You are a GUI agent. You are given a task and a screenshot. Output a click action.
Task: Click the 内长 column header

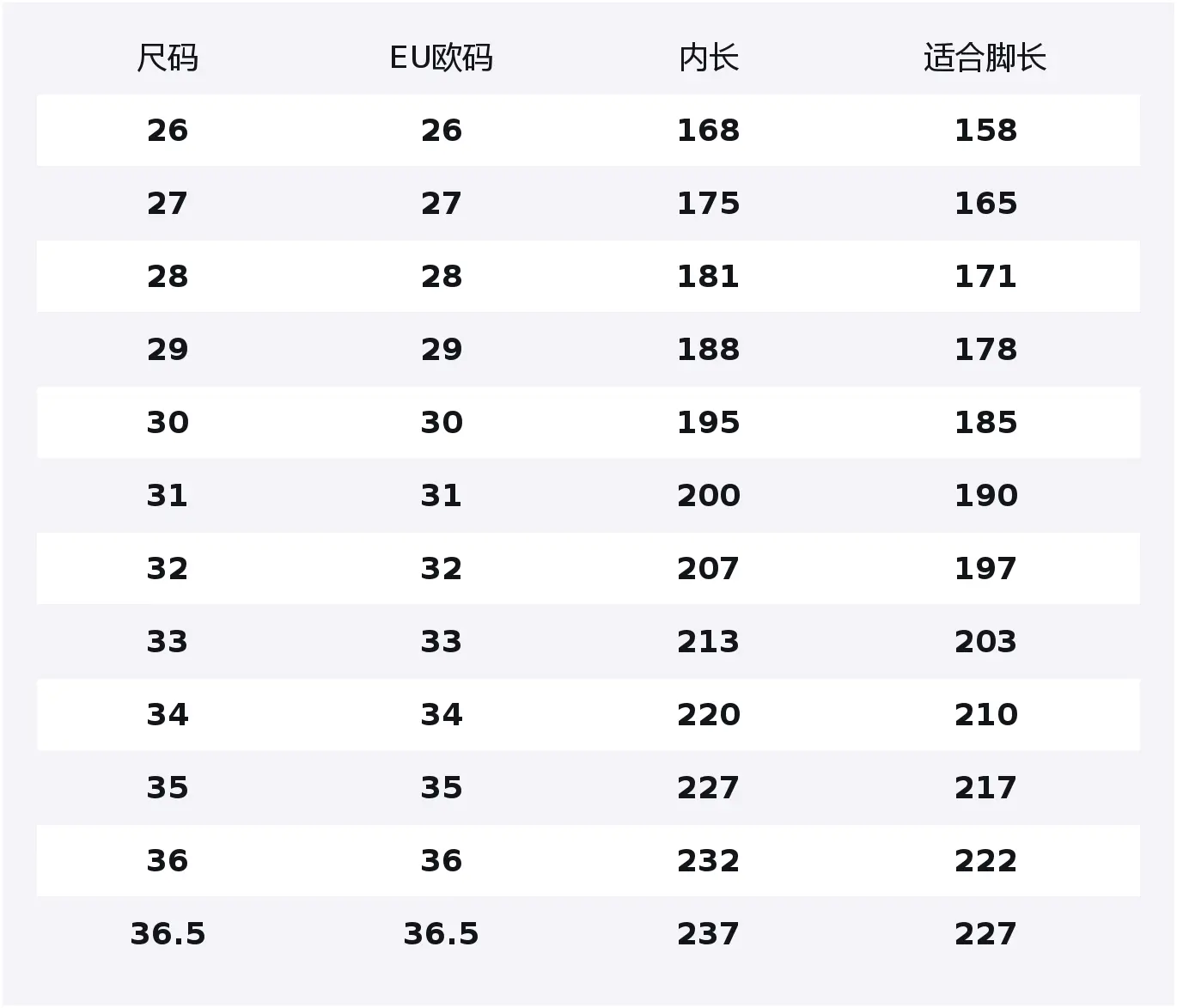[708, 58]
